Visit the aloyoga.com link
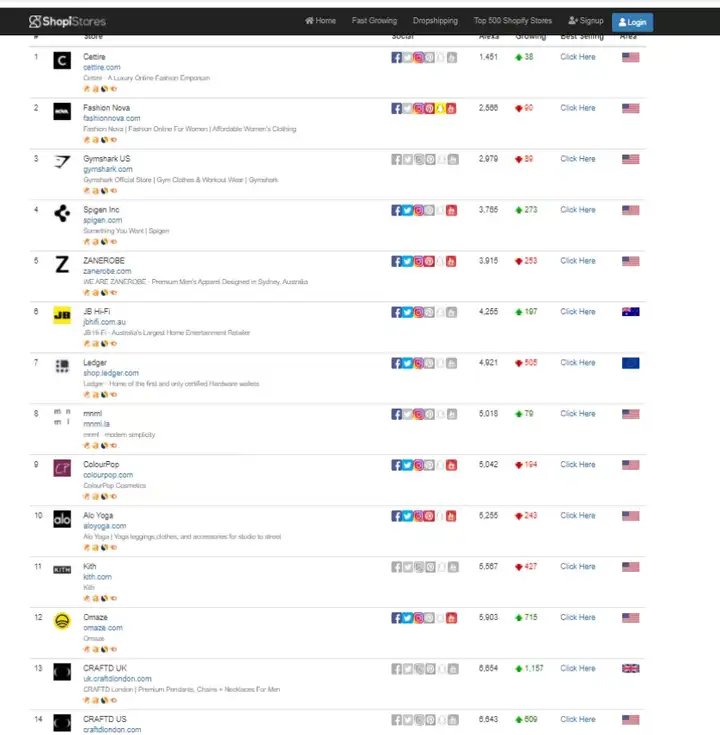Viewport: 720px width, 735px height. pyautogui.click(x=105, y=526)
